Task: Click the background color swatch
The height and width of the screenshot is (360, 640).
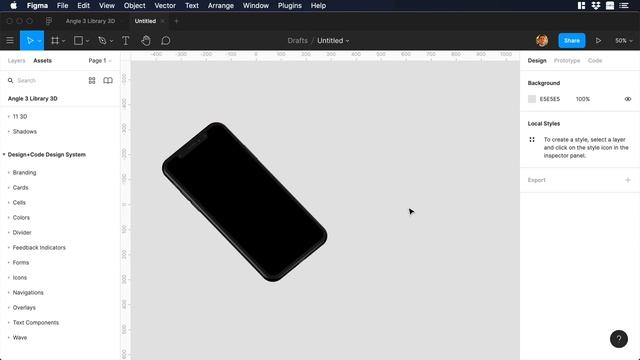Action: pyautogui.click(x=532, y=99)
